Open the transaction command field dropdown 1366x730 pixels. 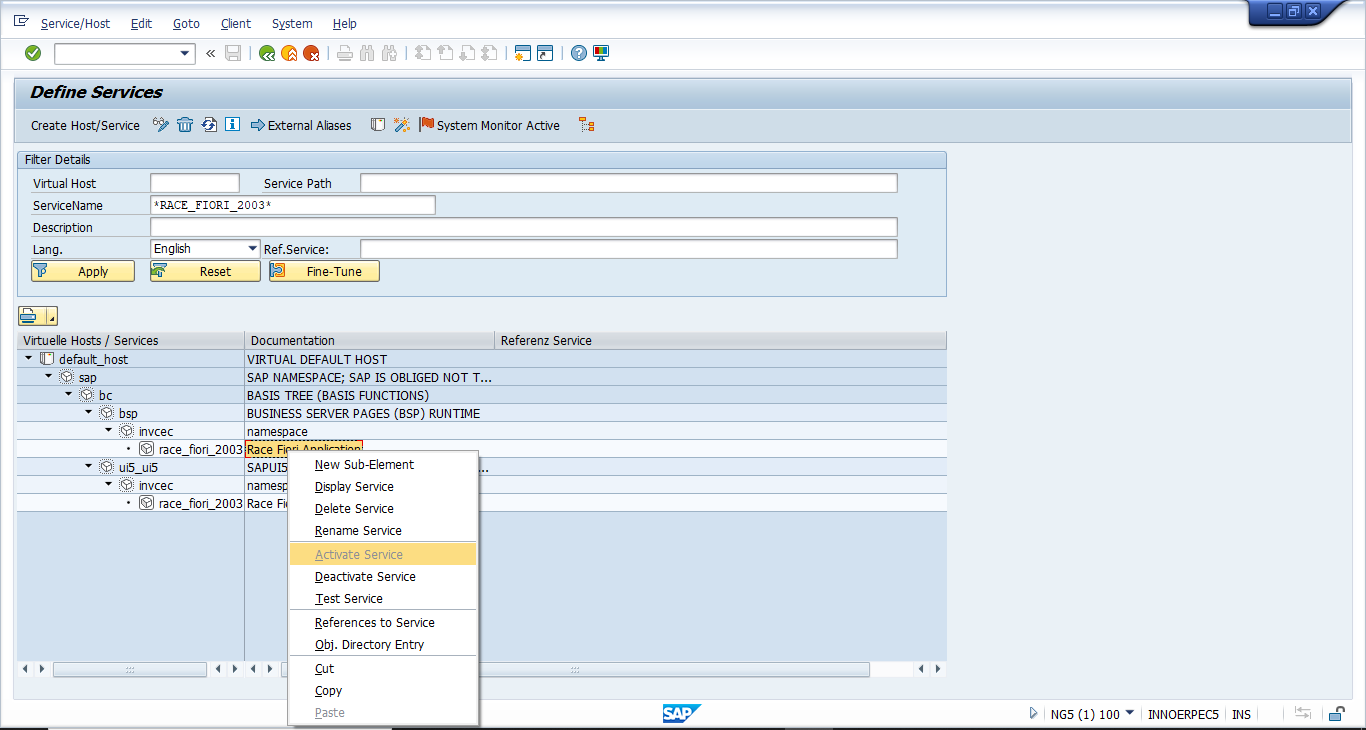tap(184, 54)
